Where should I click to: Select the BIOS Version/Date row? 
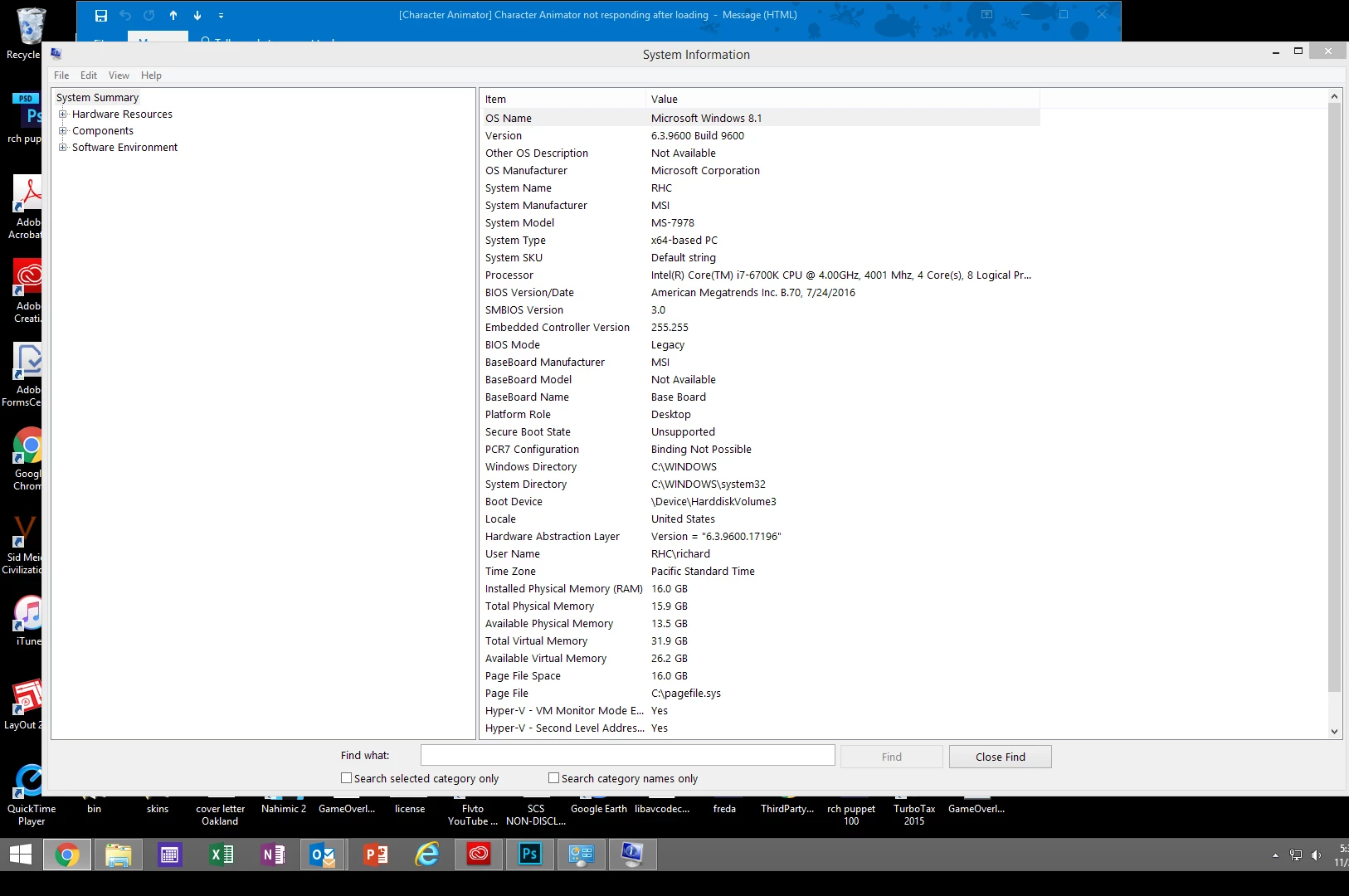click(761, 293)
